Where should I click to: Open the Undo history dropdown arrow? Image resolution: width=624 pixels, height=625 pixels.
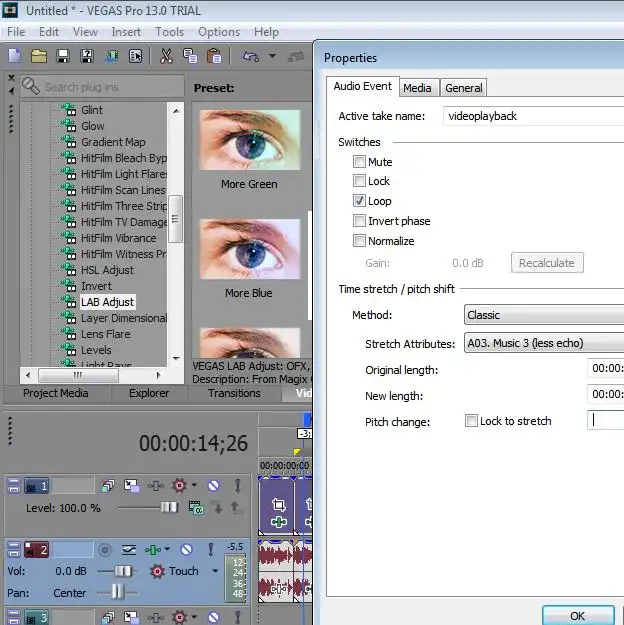[x=272, y=56]
